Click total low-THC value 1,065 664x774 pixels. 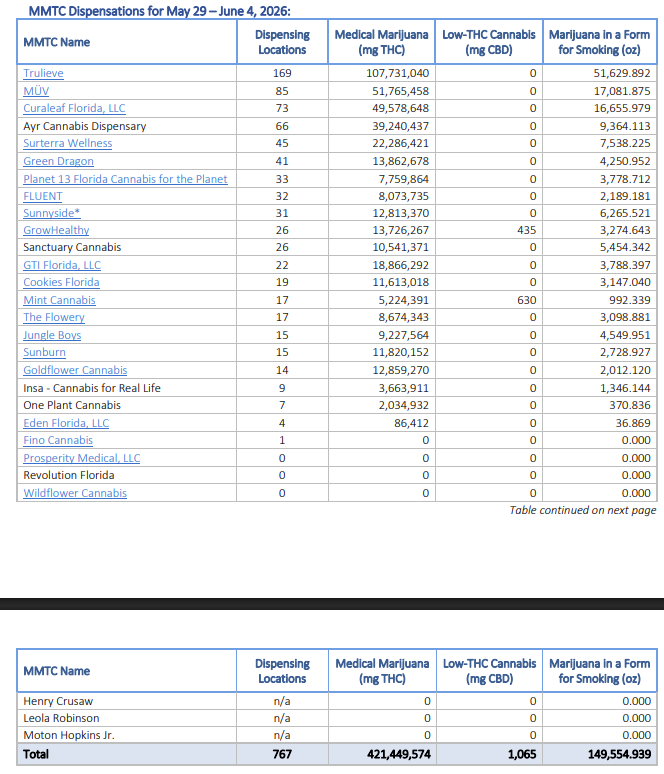pyautogui.click(x=522, y=754)
